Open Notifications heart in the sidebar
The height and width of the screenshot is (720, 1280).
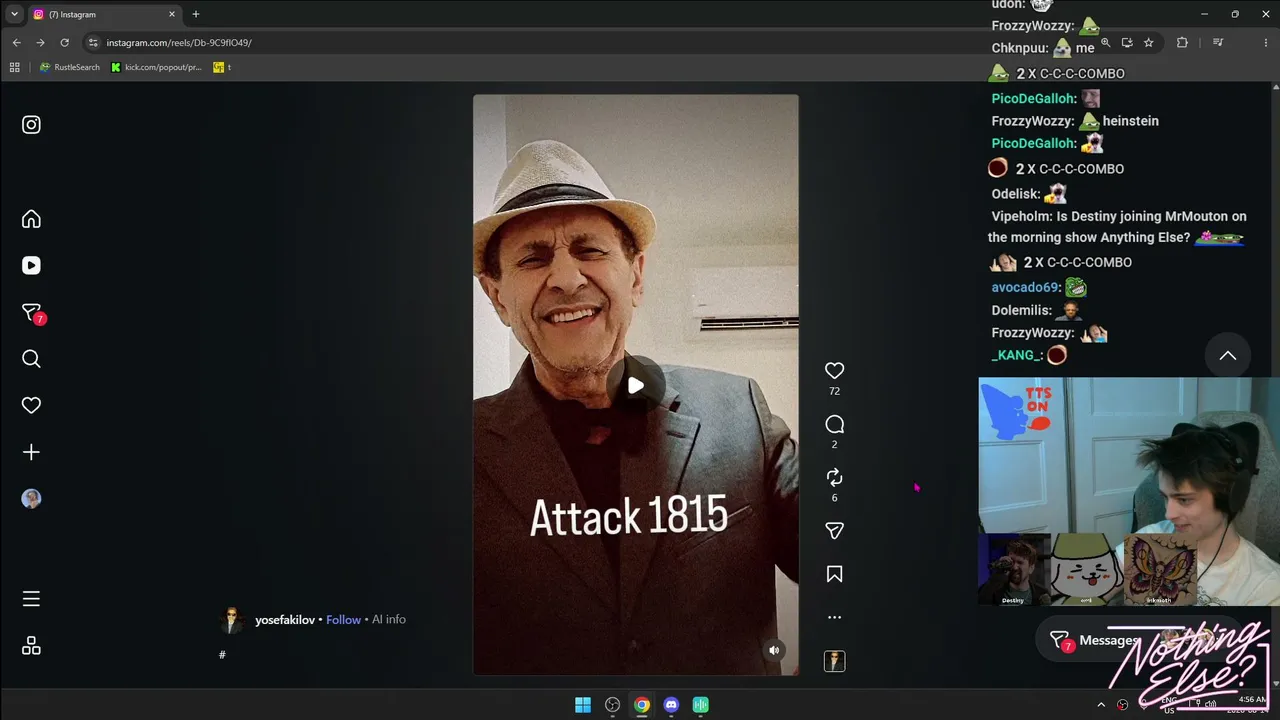[31, 405]
